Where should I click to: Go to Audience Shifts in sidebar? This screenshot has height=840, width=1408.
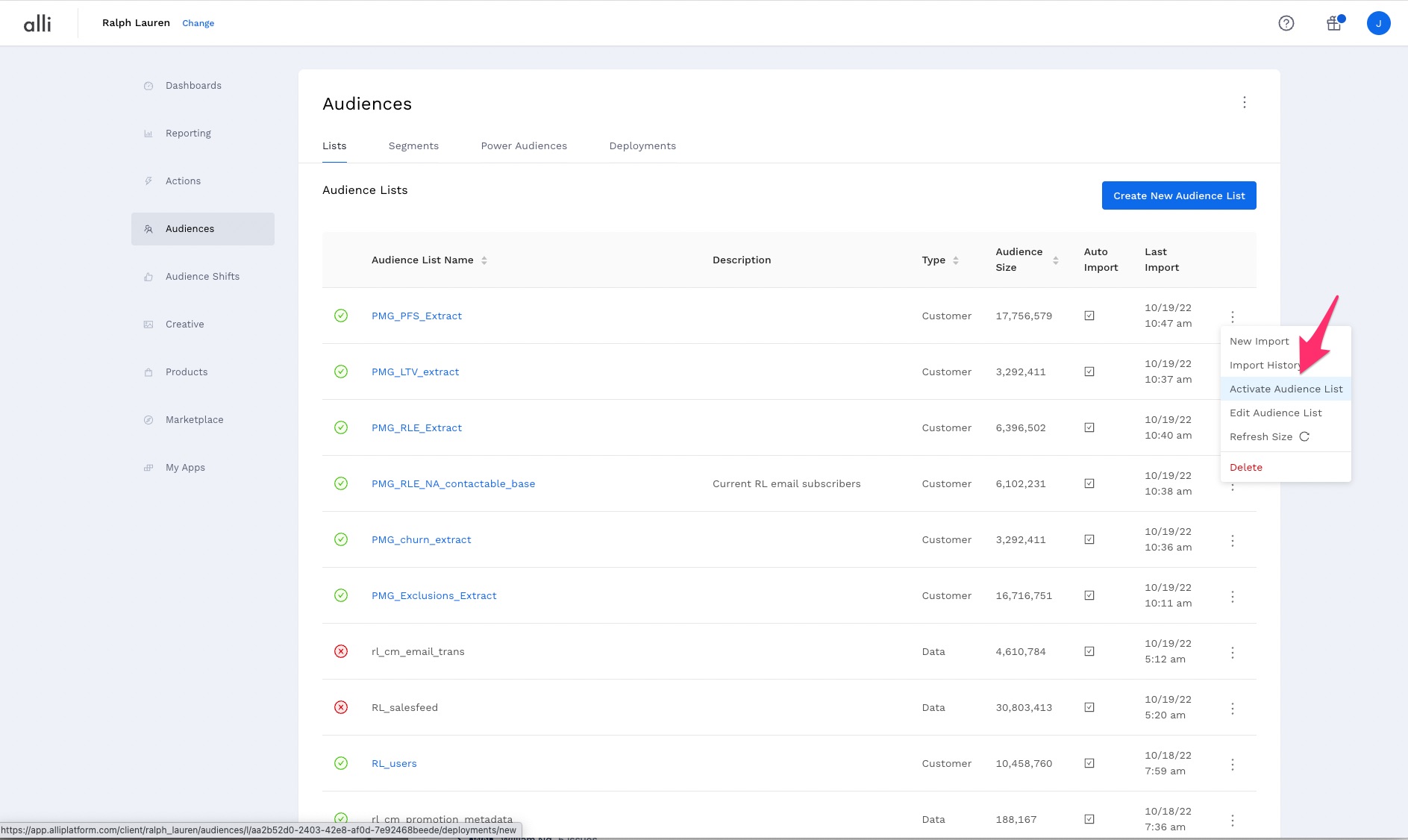pos(202,277)
